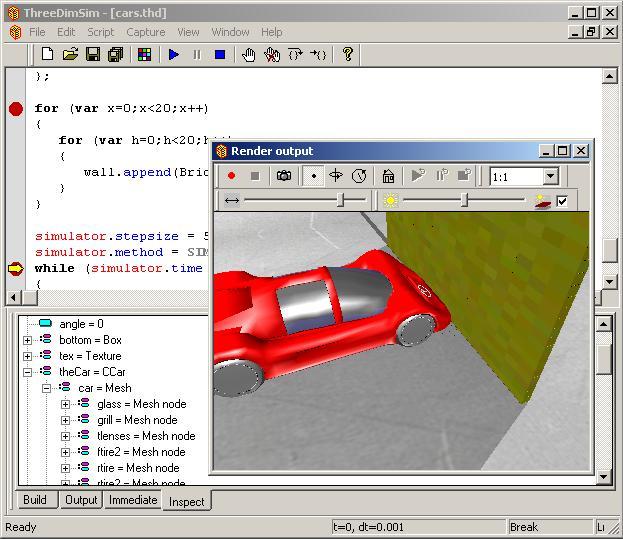The image size is (623, 539).
Task: Pause the script from the main toolbar
Action: click(197, 54)
